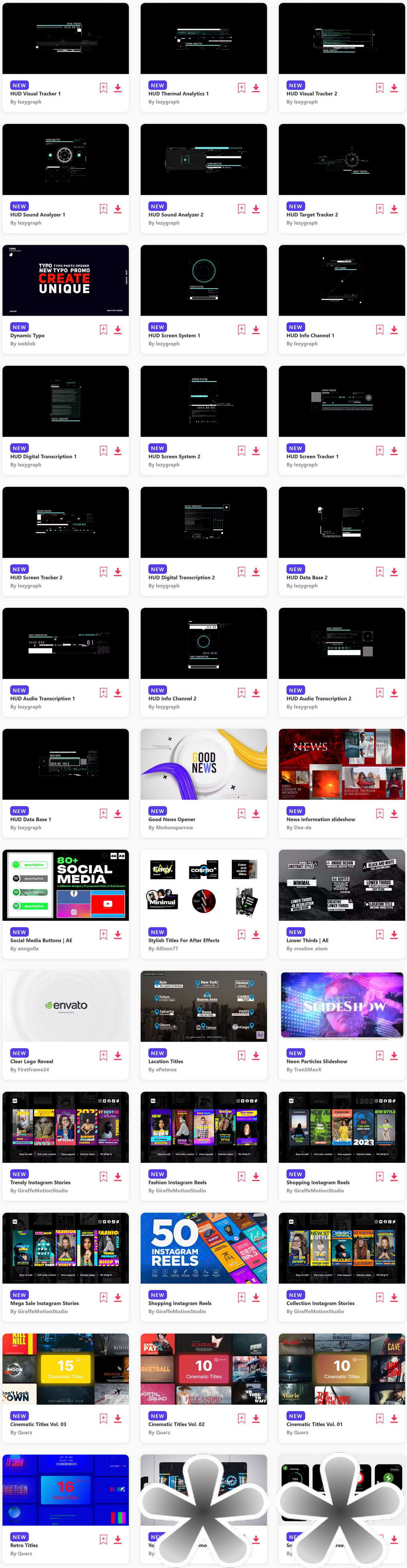Image resolution: width=407 pixels, height=1568 pixels.
Task: Open the Social Media Buttons thumbnail
Action: point(66,885)
